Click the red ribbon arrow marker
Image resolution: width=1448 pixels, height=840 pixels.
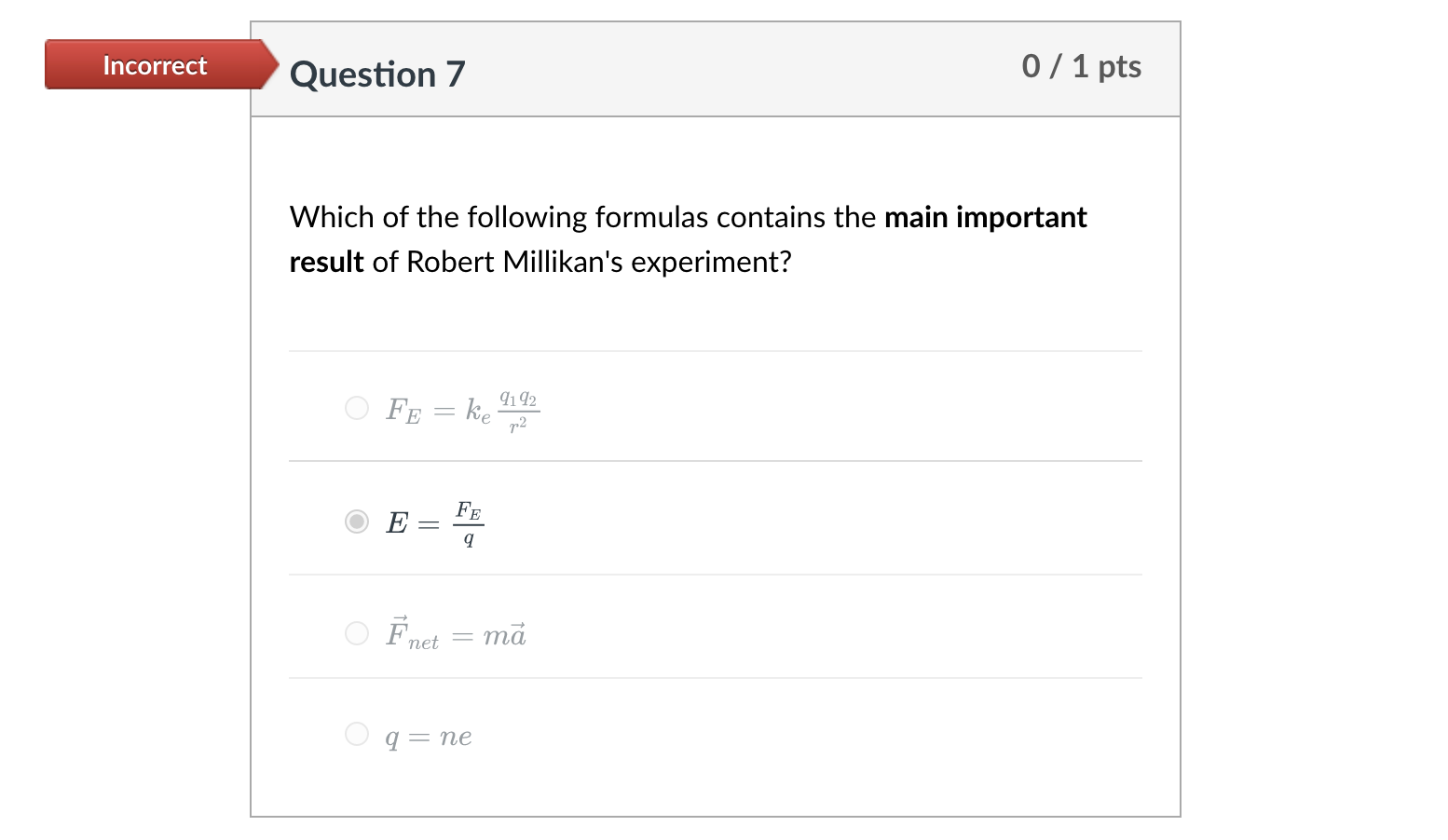tap(266, 65)
